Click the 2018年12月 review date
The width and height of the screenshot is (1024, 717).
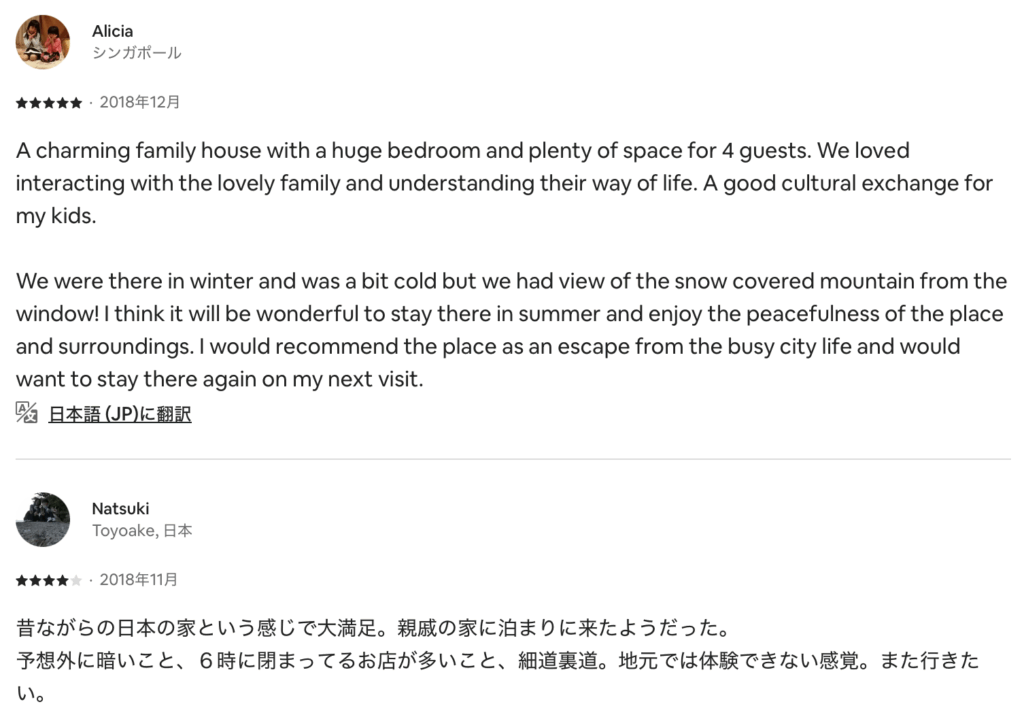tap(140, 102)
